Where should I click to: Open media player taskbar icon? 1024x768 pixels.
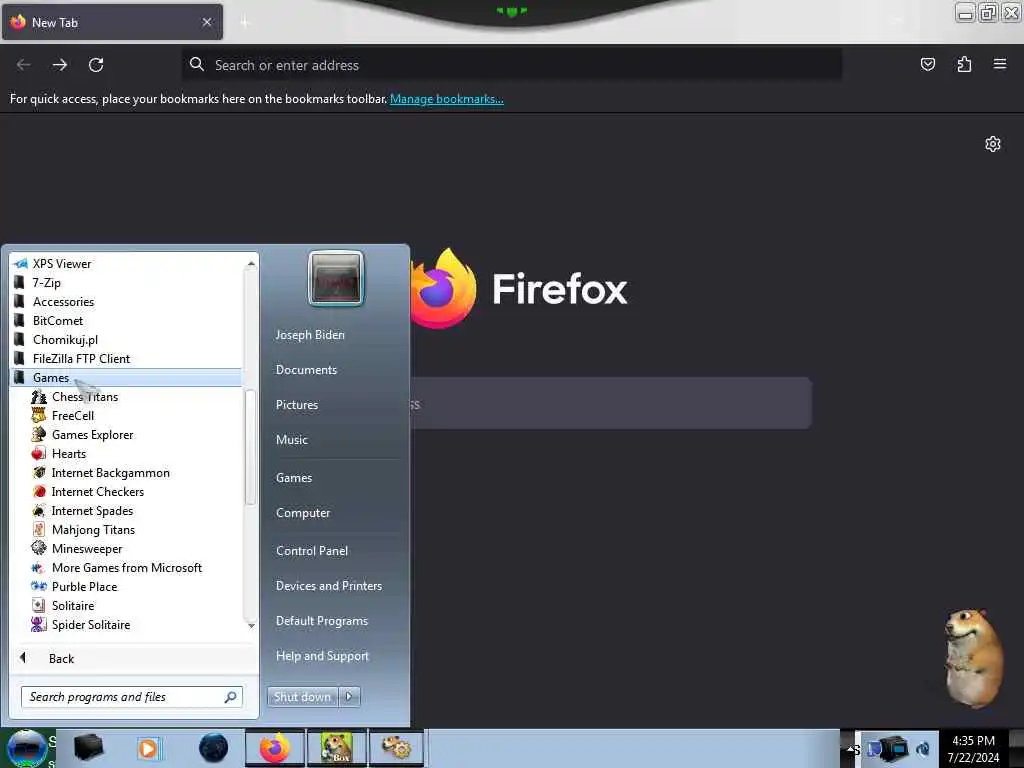pos(148,748)
